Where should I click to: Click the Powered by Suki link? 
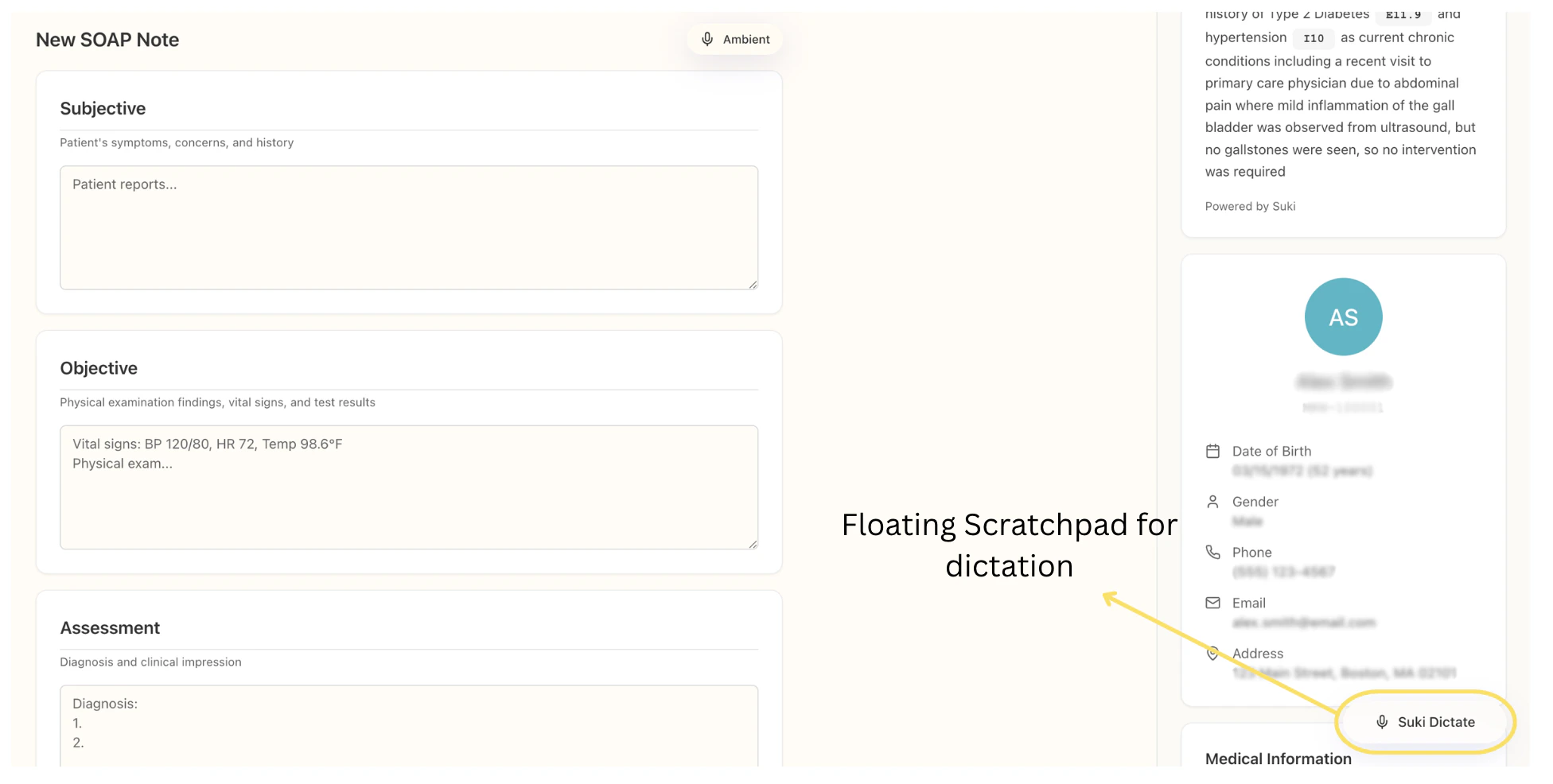tap(1251, 206)
